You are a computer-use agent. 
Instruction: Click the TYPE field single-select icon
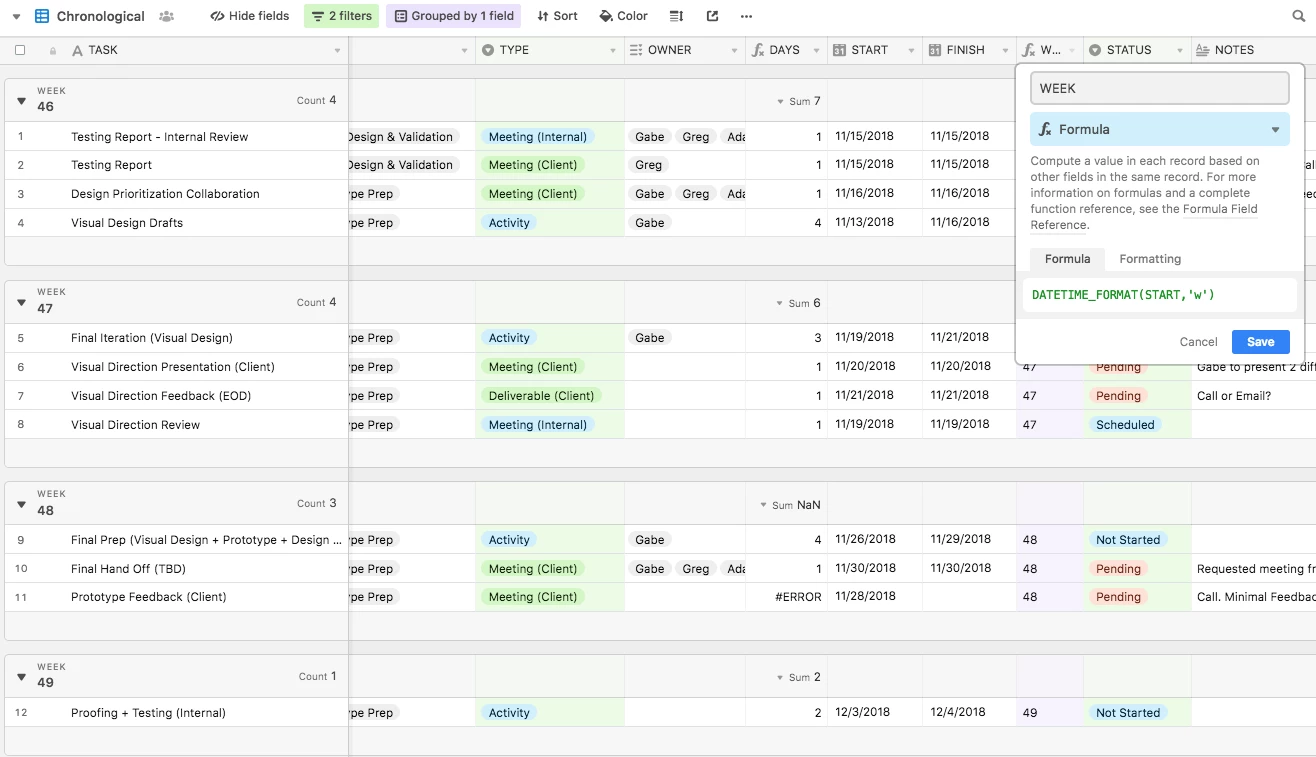coord(488,50)
